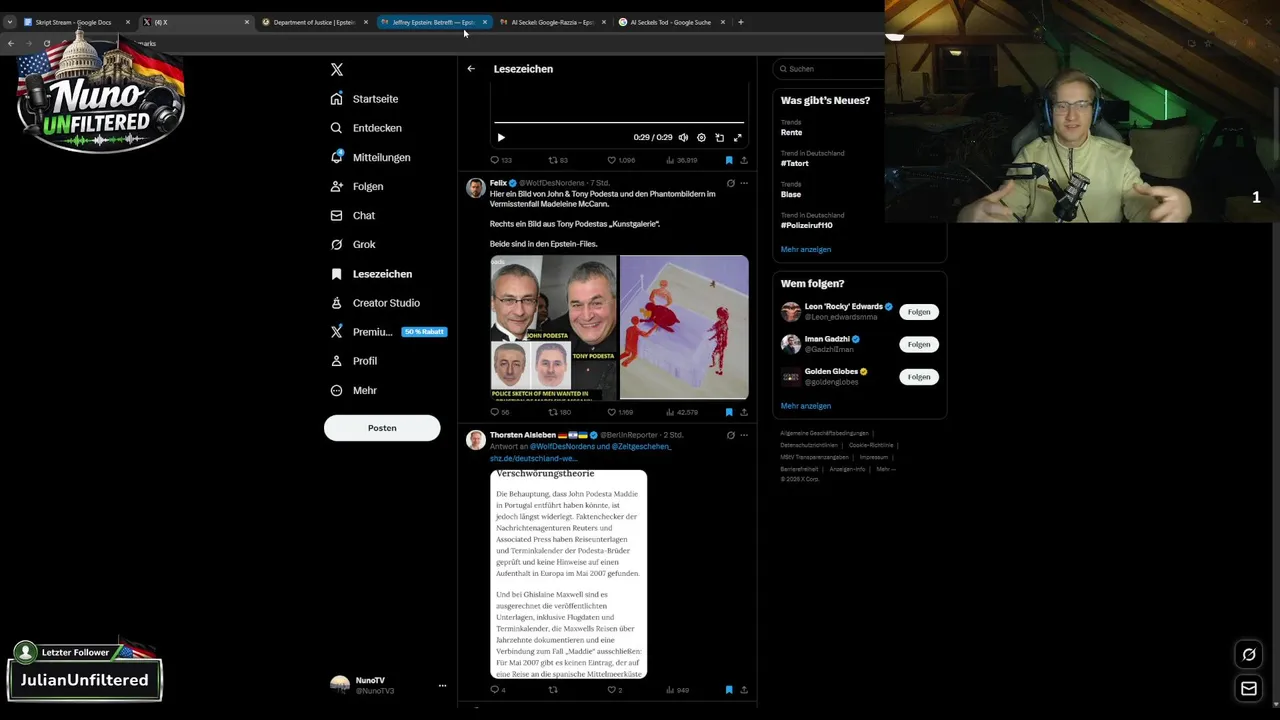Remove bookmark on the top video post
Viewport: 1280px width, 720px height.
[729, 160]
